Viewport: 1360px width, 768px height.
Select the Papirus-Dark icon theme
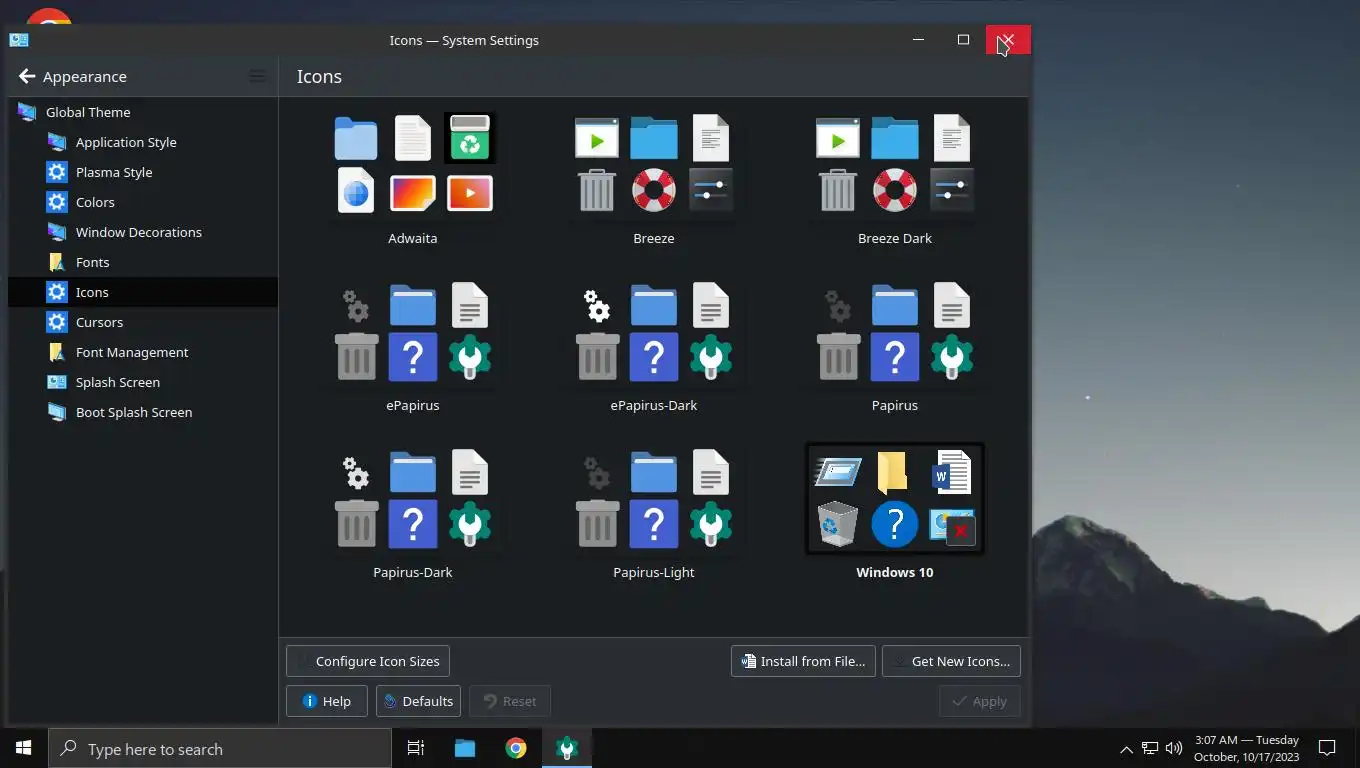point(412,512)
